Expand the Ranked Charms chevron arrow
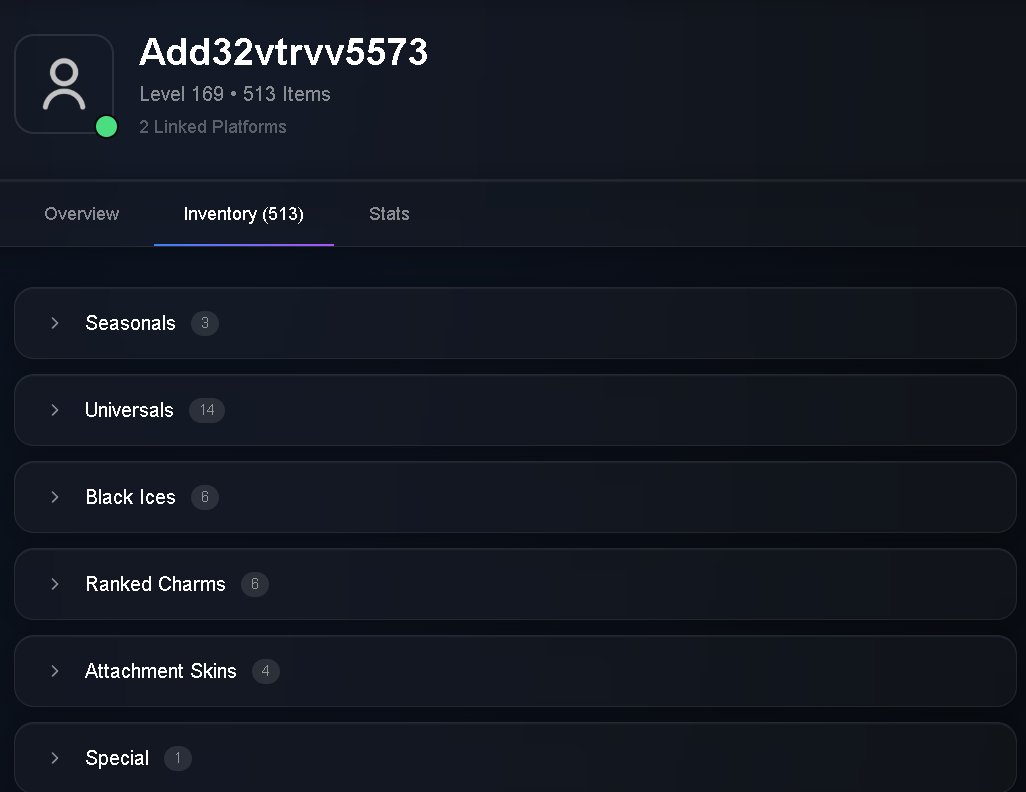Image resolution: width=1026 pixels, height=792 pixels. pos(55,584)
